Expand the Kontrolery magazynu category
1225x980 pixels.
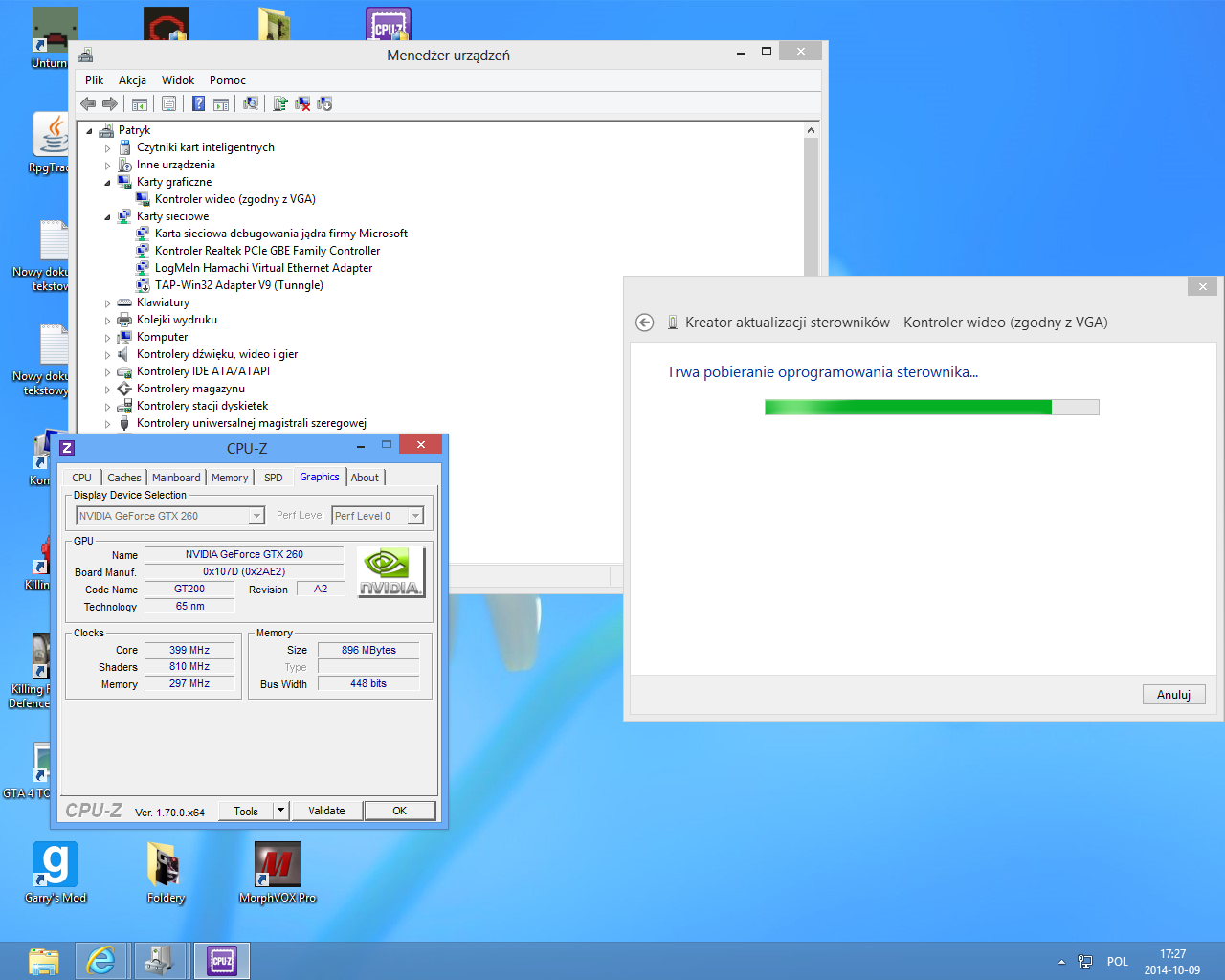[107, 390]
